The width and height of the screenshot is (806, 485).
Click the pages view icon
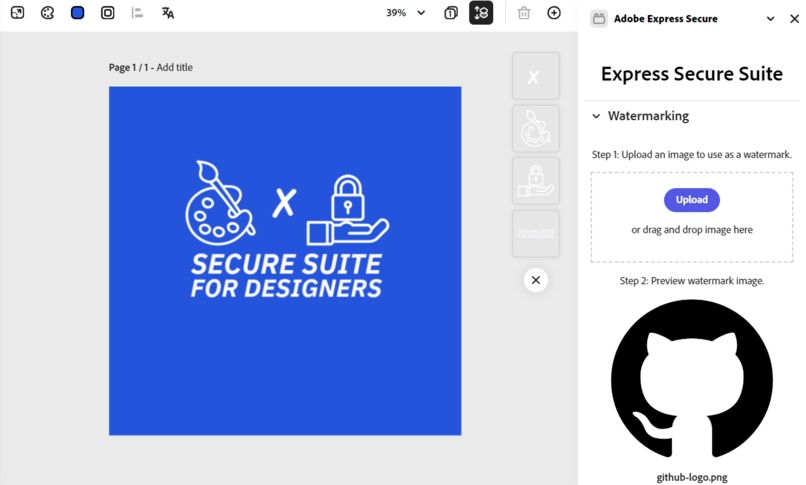coord(451,13)
